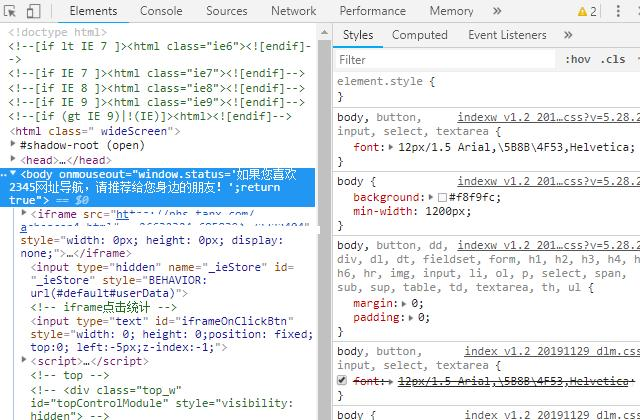Switch to the Console tab
640x420 pixels.
click(x=161, y=11)
